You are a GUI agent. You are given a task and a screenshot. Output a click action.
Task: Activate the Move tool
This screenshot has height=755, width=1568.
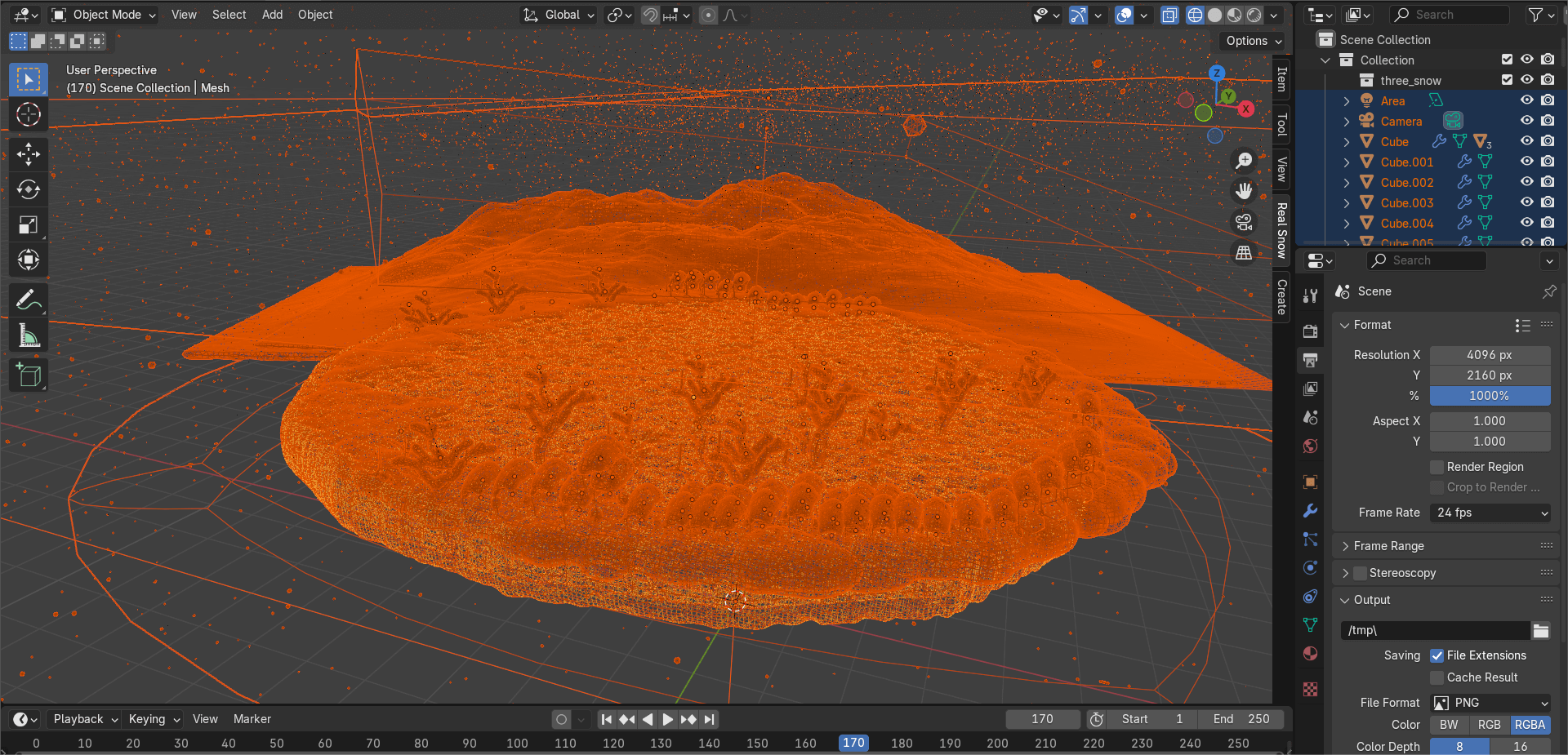(29, 154)
